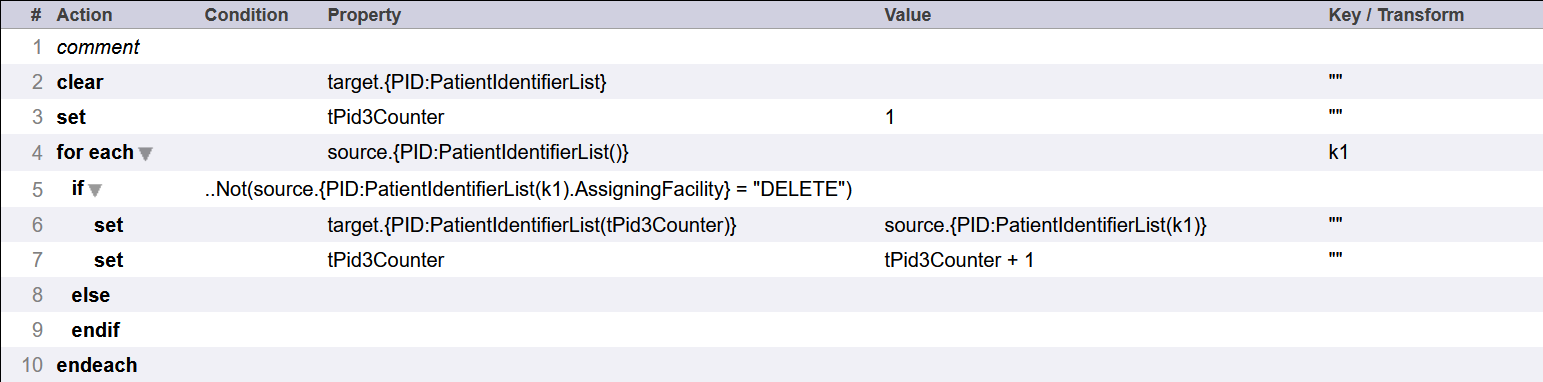Collapse the 'if' block triangle
Image resolution: width=1543 pixels, height=382 pixels.
(x=97, y=189)
